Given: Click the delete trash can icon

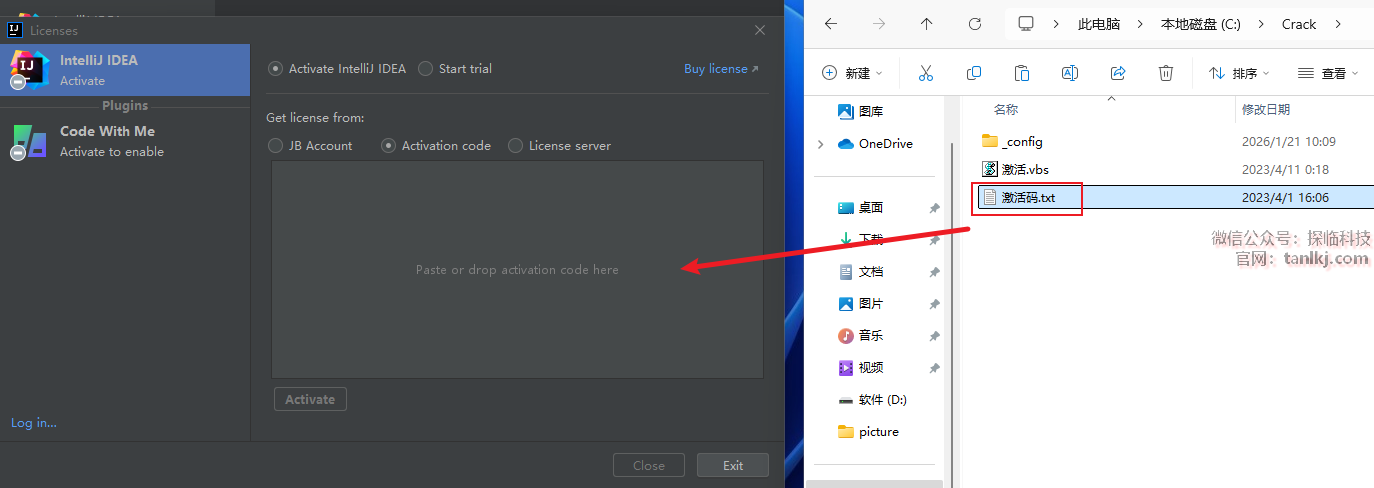Looking at the screenshot, I should coord(1165,73).
